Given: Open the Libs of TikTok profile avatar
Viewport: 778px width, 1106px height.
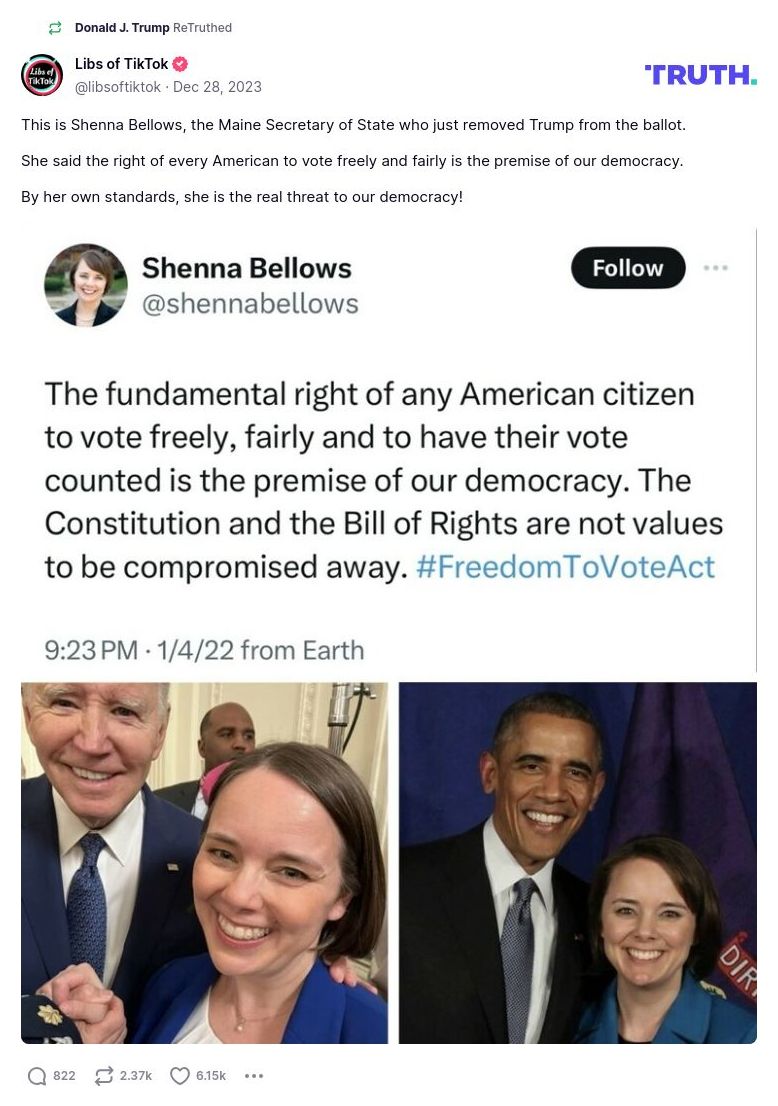Looking at the screenshot, I should tap(42, 75).
